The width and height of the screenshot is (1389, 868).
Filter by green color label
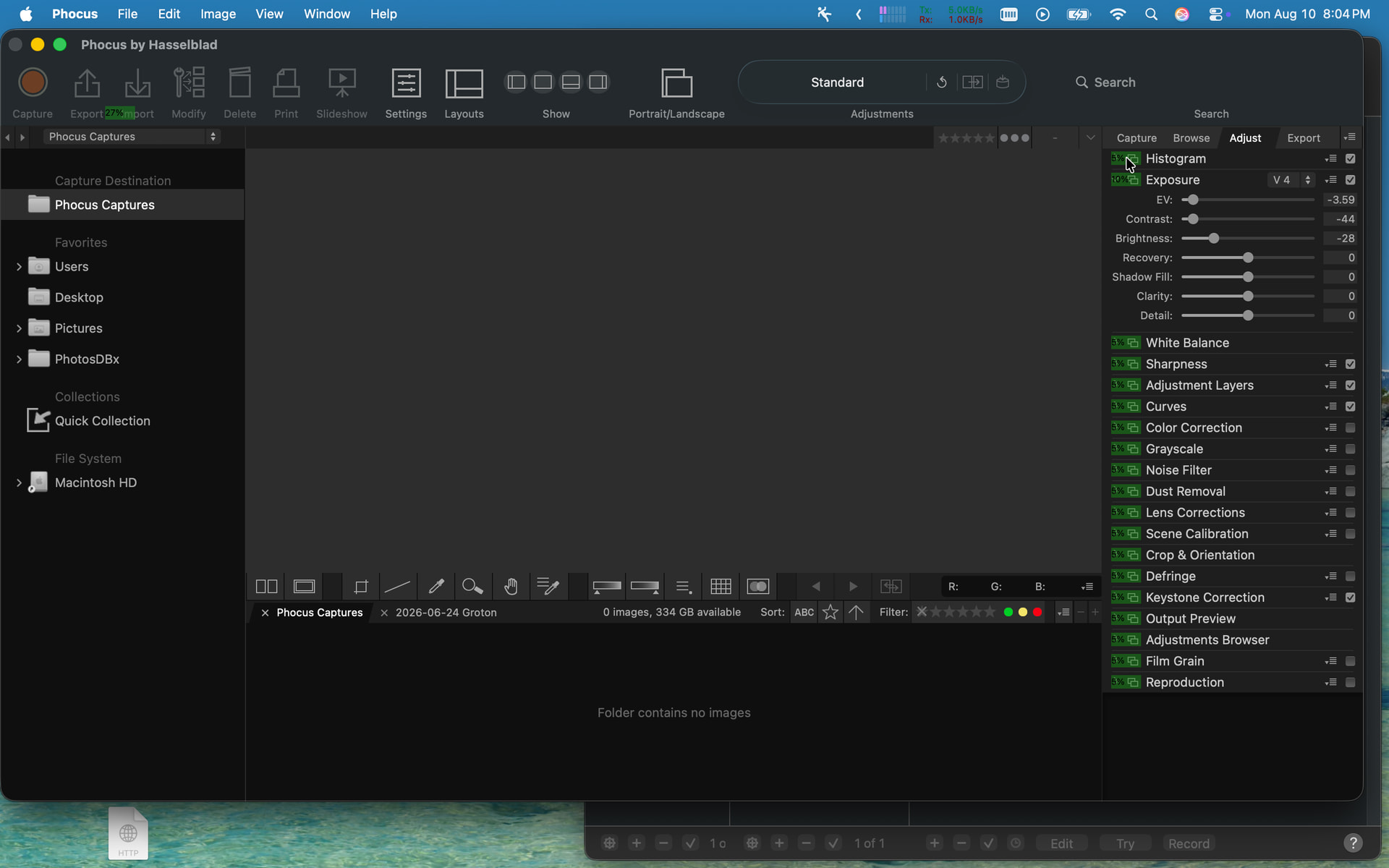tap(1008, 613)
